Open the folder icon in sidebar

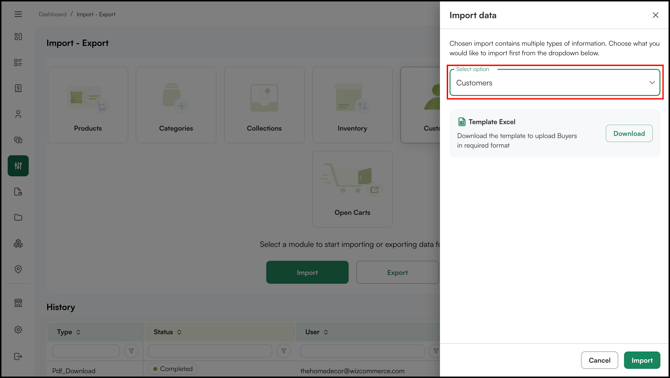(x=18, y=217)
